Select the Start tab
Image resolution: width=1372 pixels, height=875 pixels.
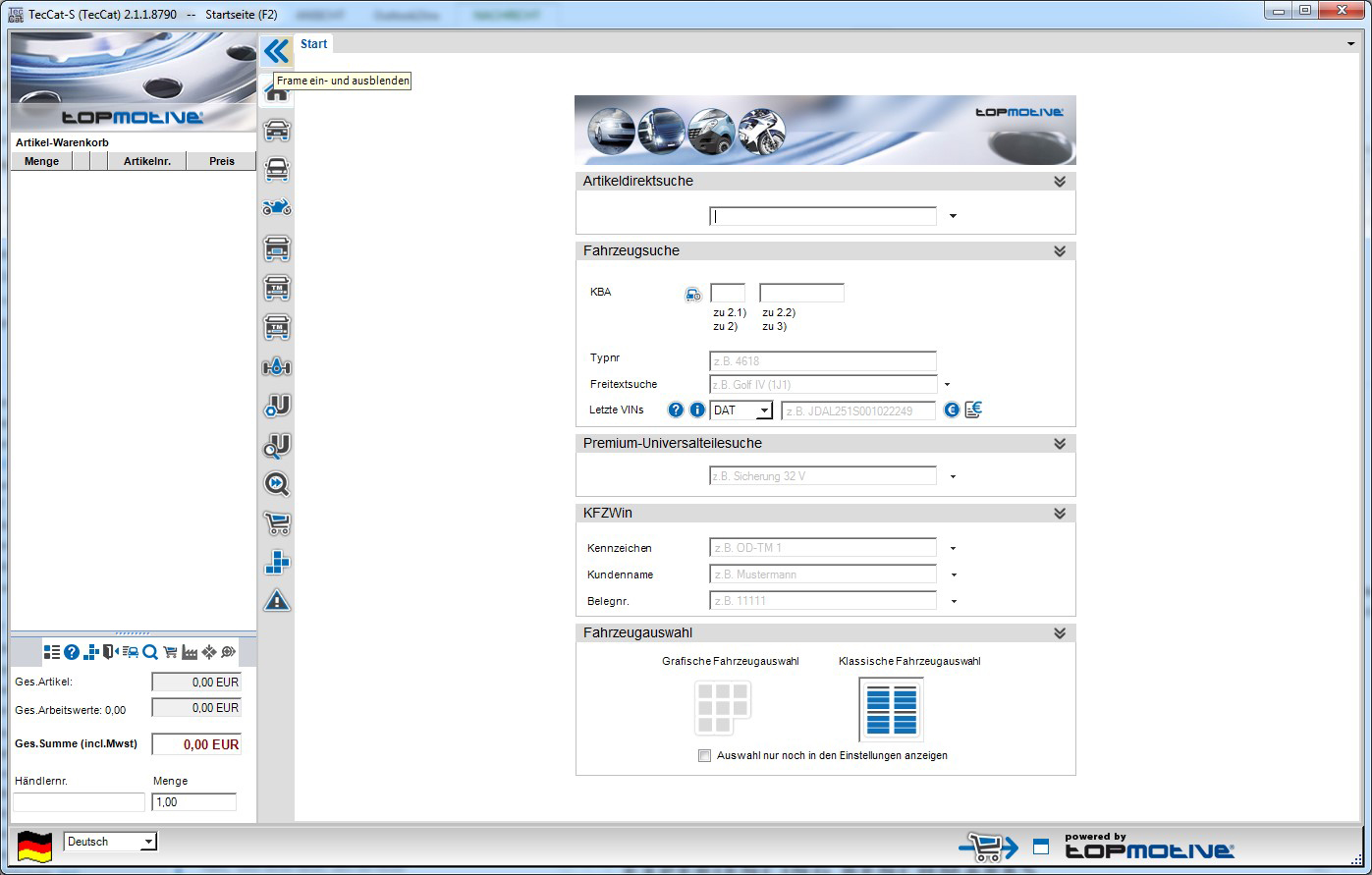[x=314, y=44]
